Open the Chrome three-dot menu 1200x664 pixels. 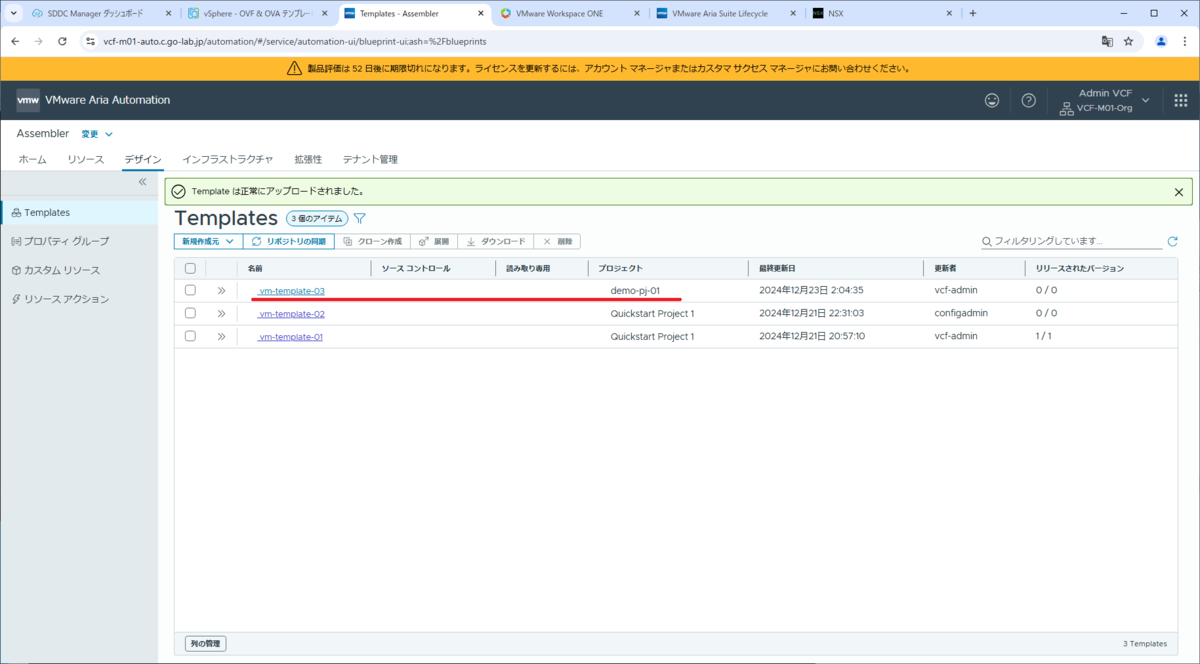(x=1184, y=41)
